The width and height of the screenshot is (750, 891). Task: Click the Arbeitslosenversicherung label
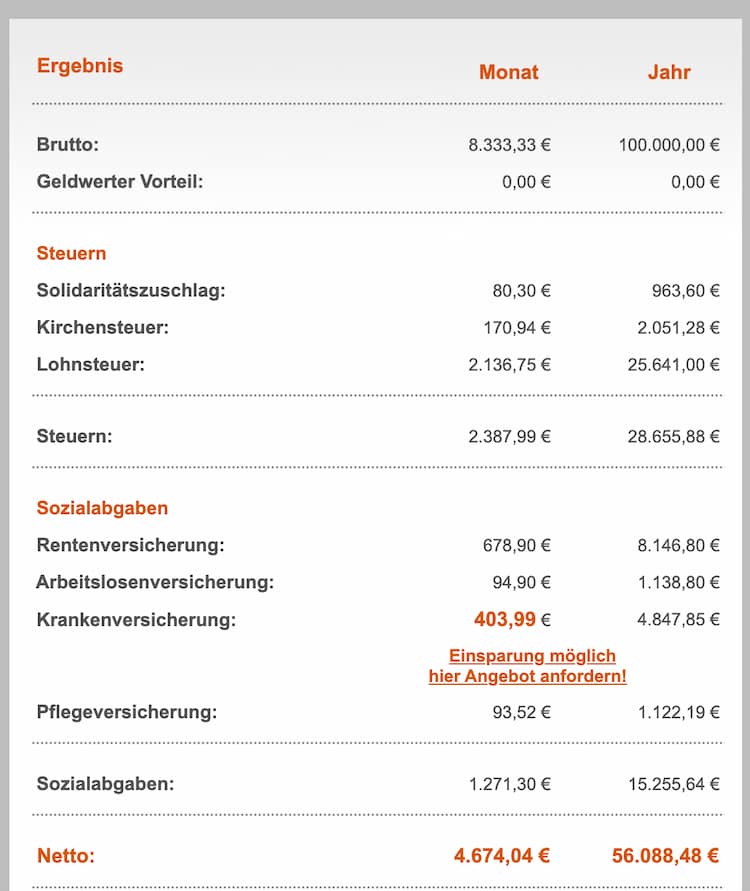tap(154, 582)
